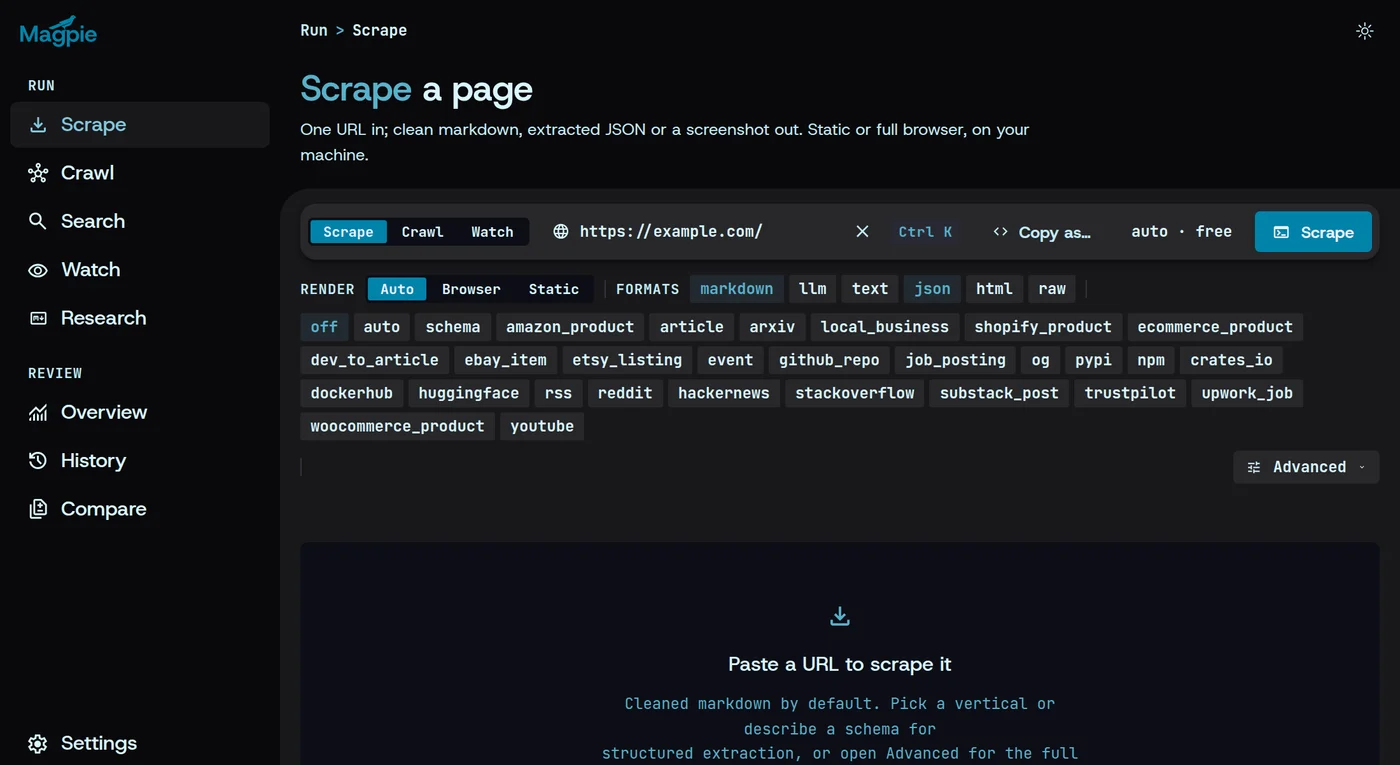This screenshot has height=765, width=1400.
Task: Pick the stackoverflow vertical chip
Action: pos(855,393)
